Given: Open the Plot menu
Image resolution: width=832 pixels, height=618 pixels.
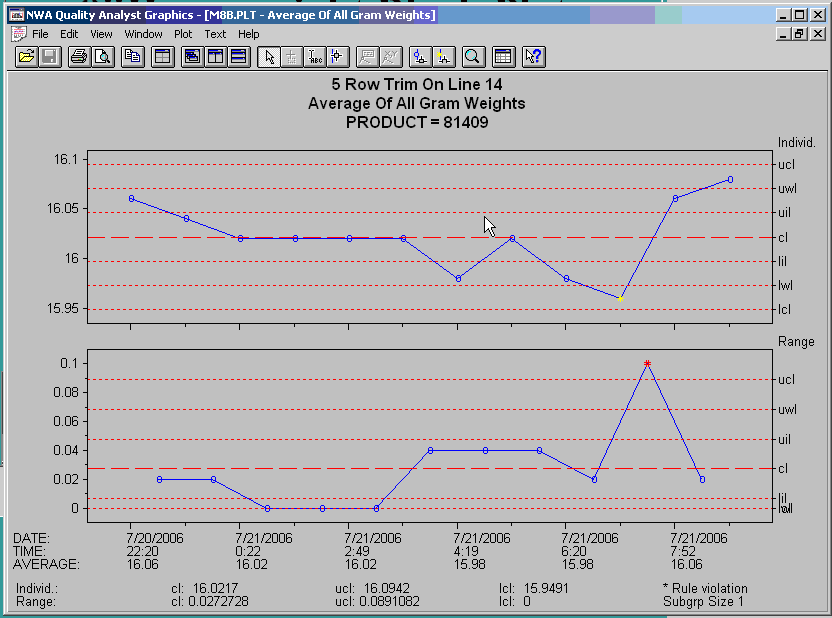Looking at the screenshot, I should 183,34.
